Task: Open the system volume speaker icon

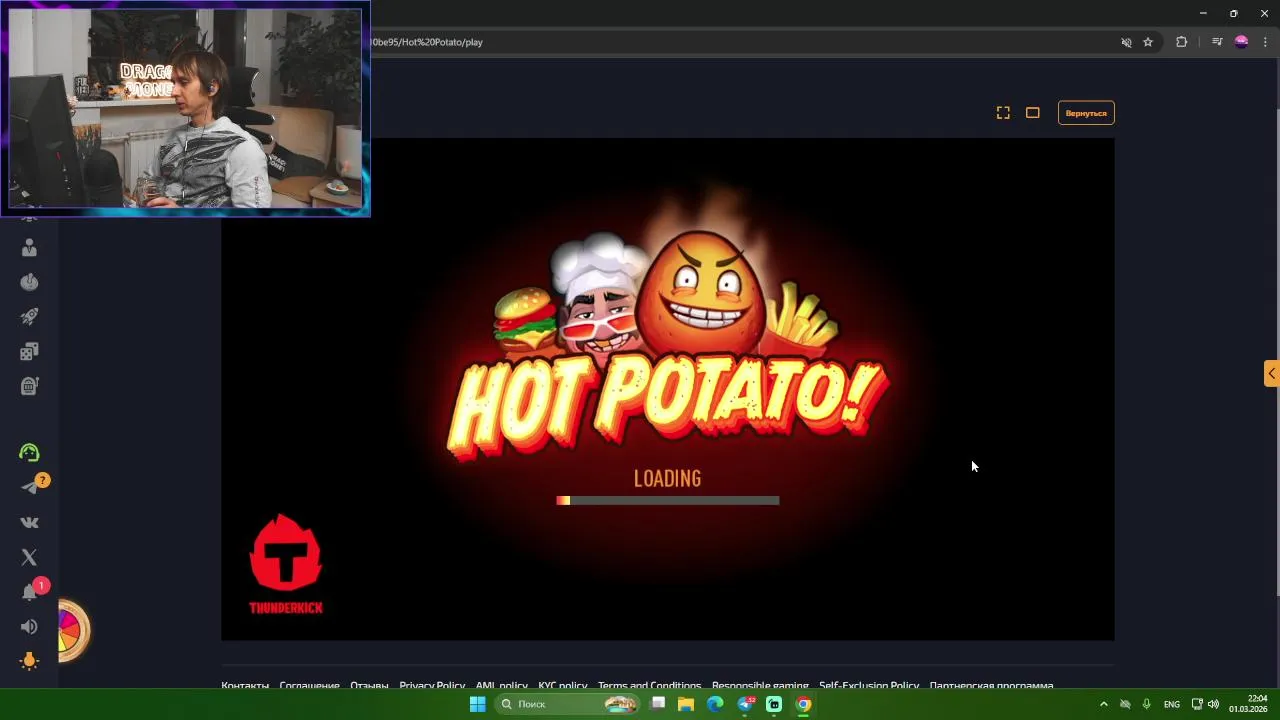Action: 1213,704
